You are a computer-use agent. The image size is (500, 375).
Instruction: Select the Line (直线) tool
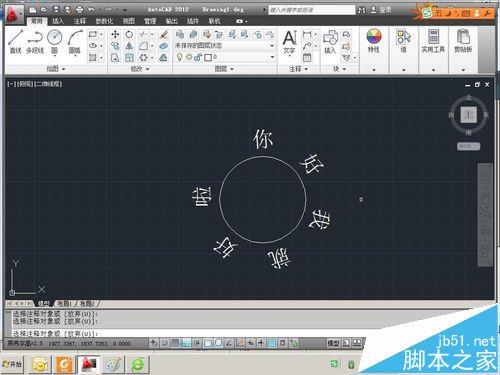coord(16,41)
